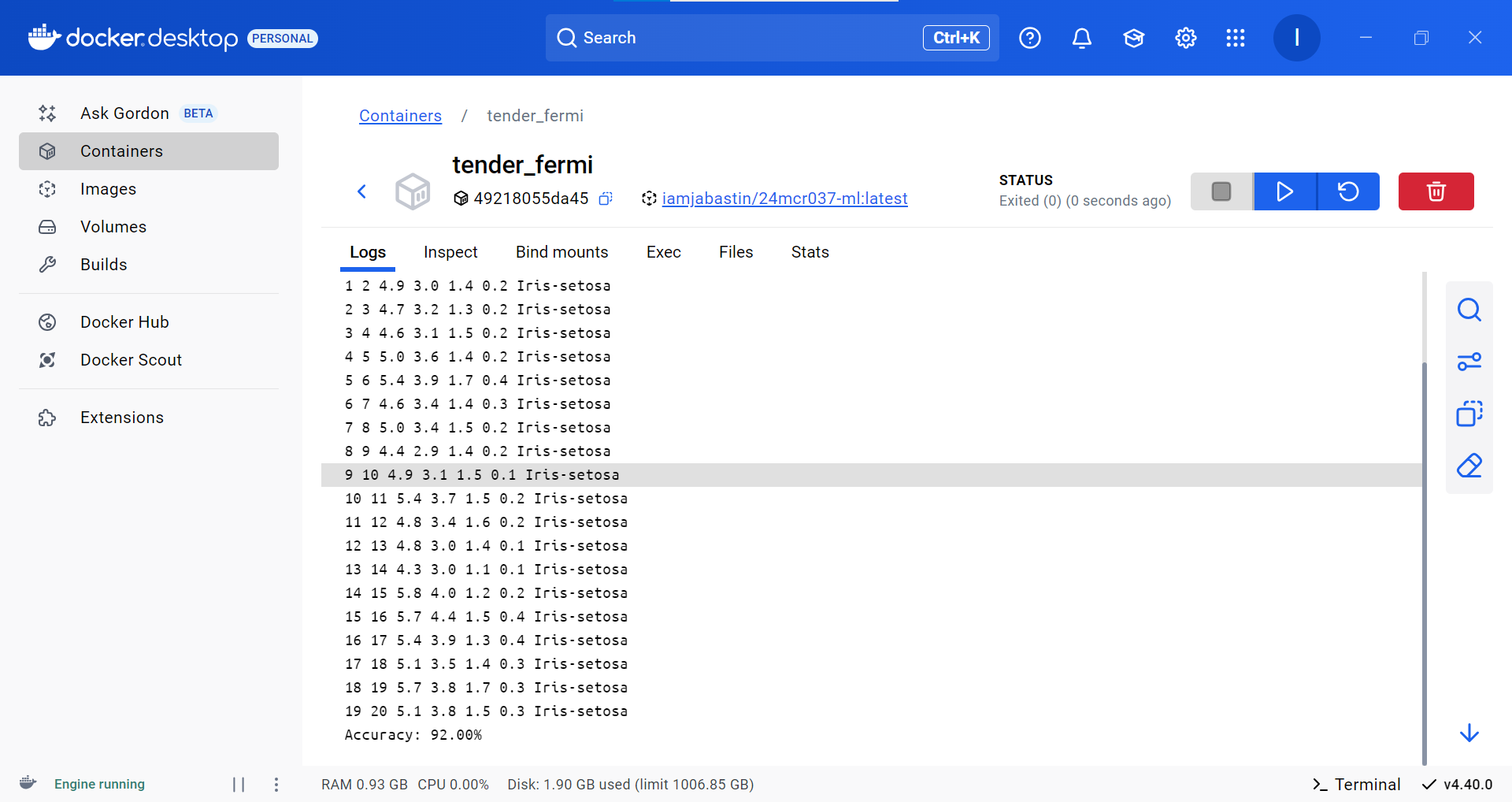Copy logs to clipboard icon
Image resolution: width=1512 pixels, height=802 pixels.
[1469, 414]
